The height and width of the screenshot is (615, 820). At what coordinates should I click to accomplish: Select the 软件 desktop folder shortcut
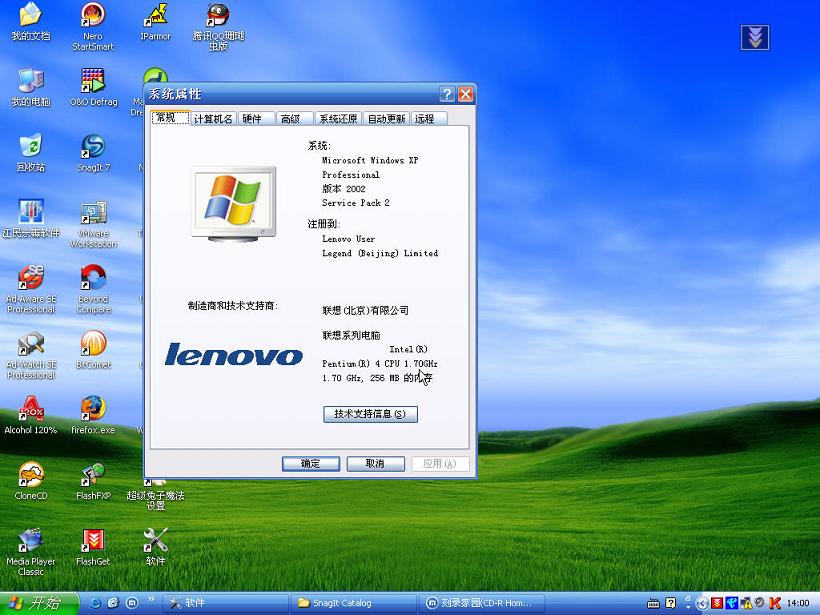click(155, 546)
